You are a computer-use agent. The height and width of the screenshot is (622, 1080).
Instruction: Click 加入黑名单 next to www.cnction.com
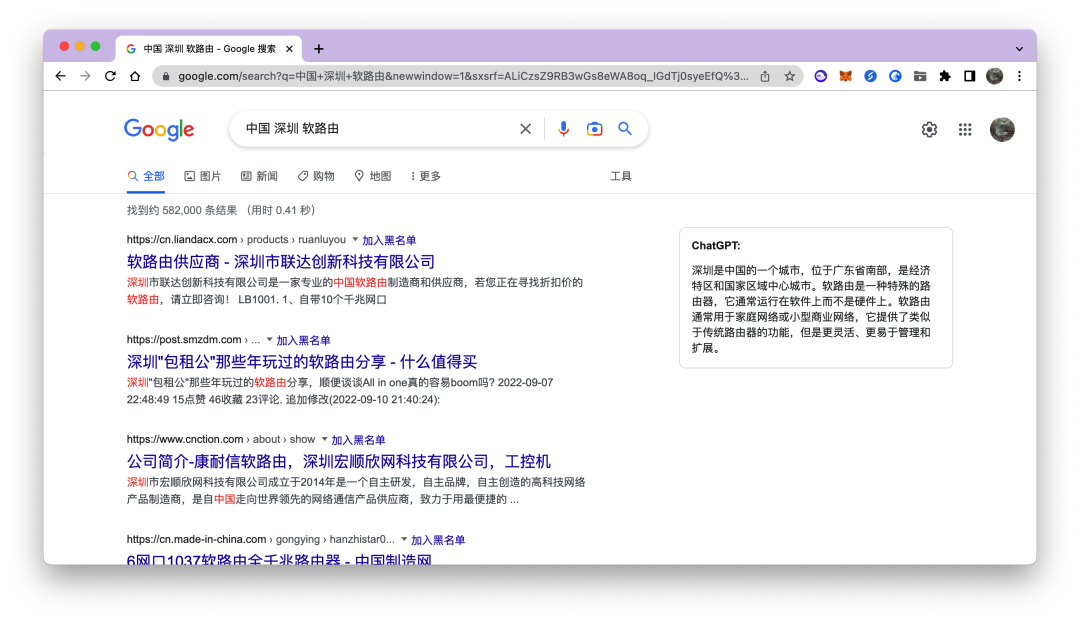[x=358, y=440]
